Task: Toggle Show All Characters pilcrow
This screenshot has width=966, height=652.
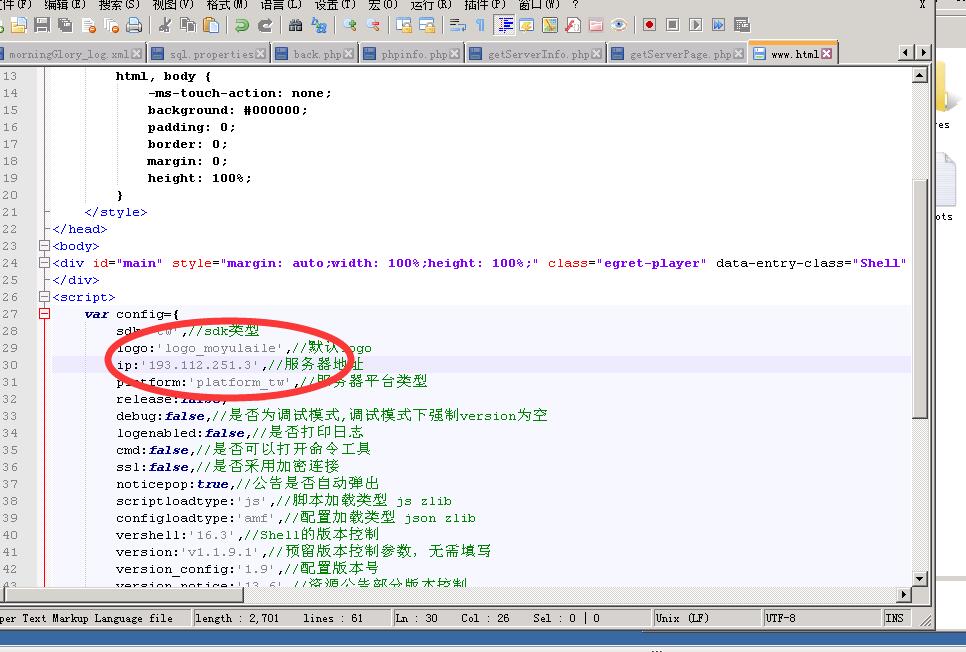Action: (x=480, y=25)
